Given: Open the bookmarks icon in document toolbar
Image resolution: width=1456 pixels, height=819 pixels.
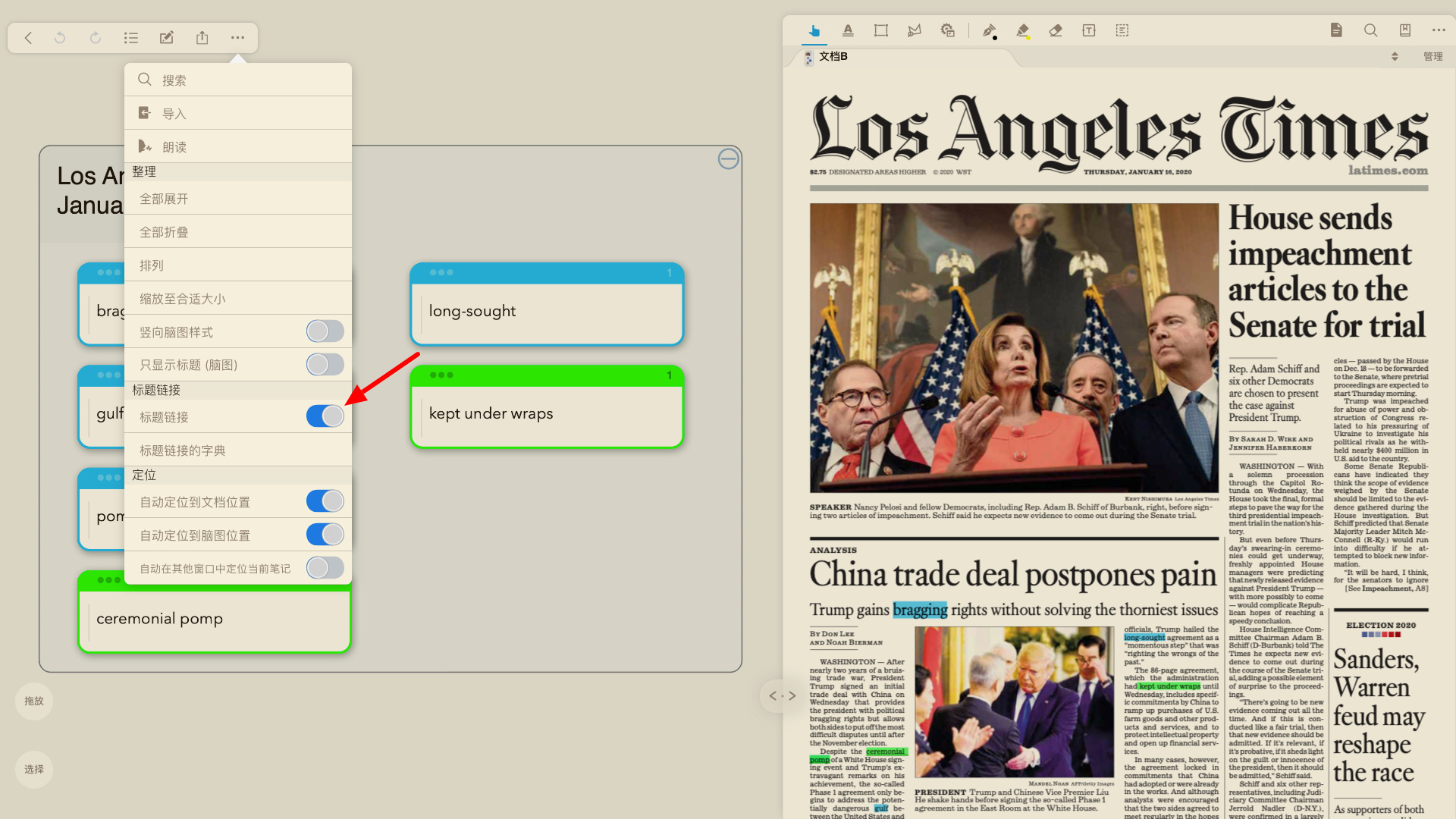Looking at the screenshot, I should tap(1404, 30).
